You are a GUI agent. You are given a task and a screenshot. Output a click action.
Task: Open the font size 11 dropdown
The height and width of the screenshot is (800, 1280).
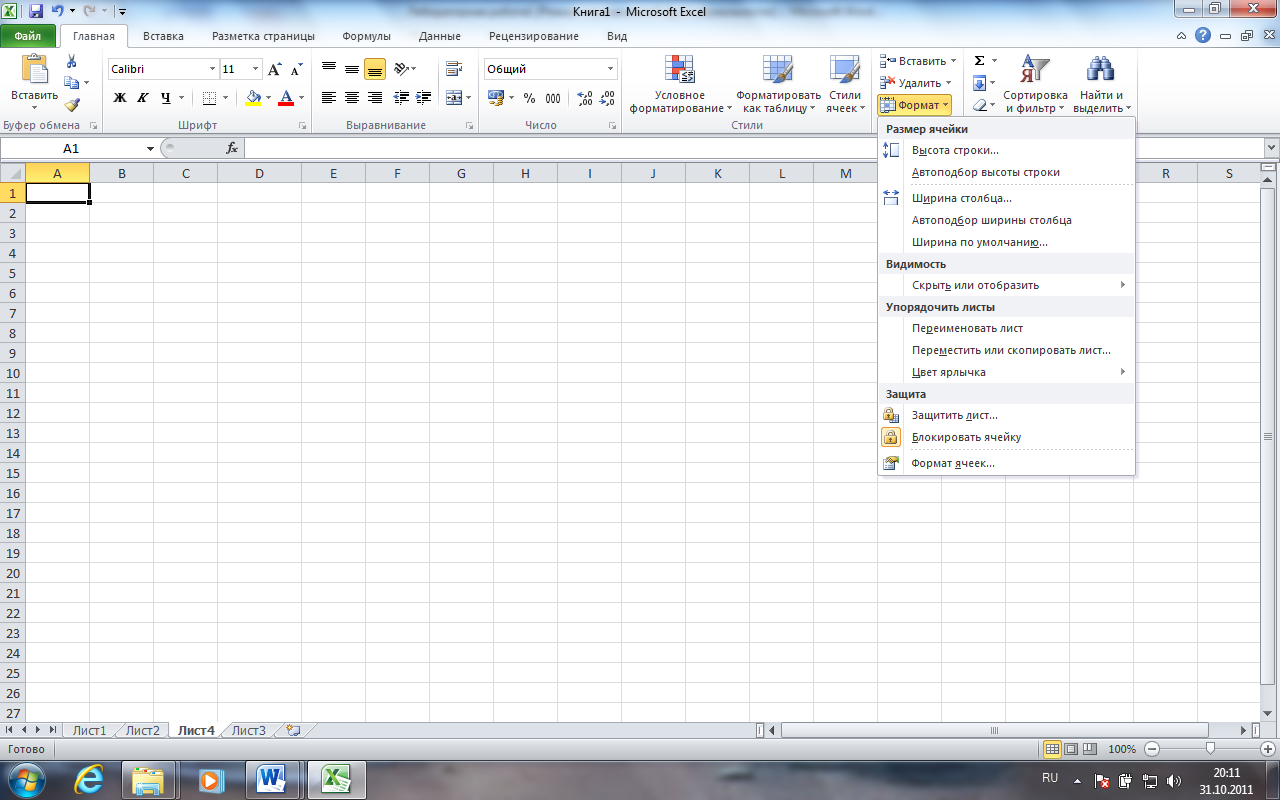tap(256, 69)
